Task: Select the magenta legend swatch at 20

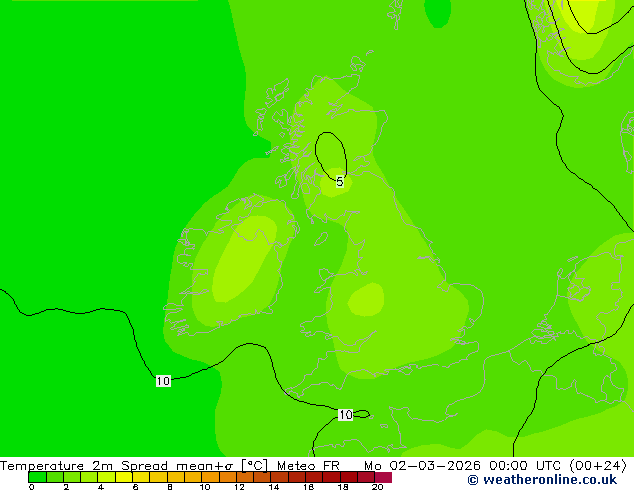Action: [x=383, y=477]
